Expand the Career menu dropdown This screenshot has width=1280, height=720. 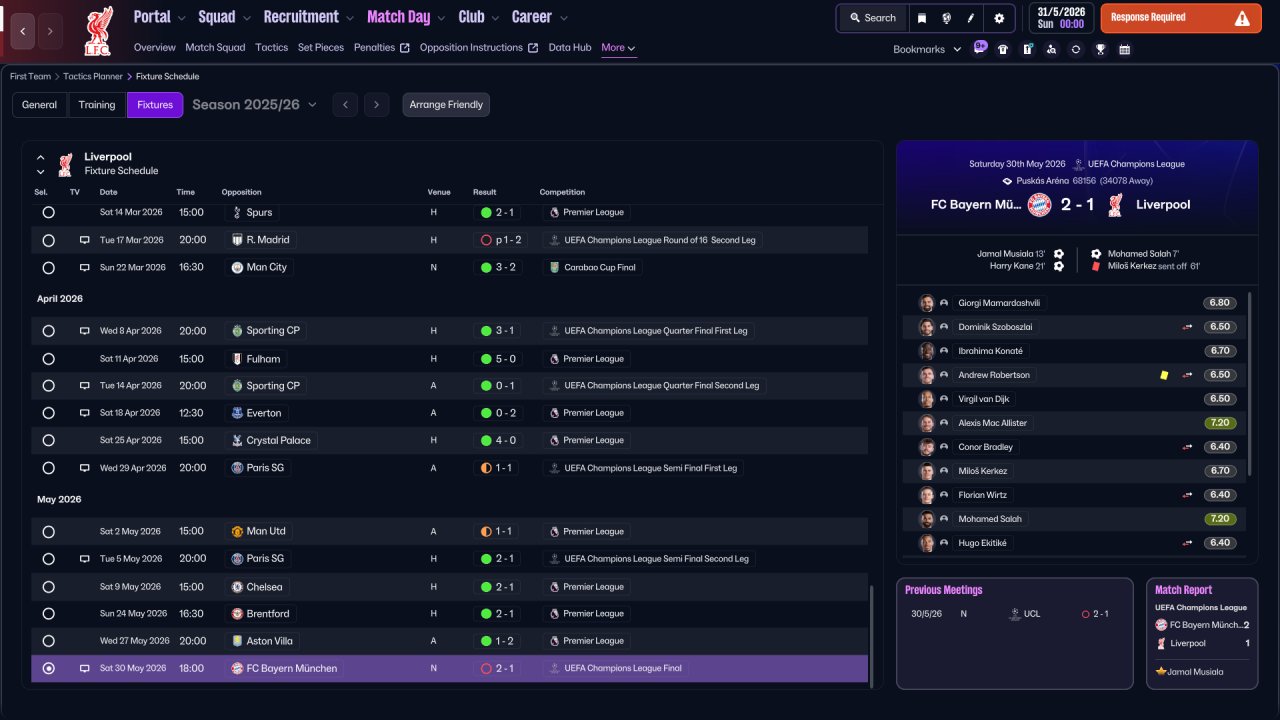click(563, 18)
